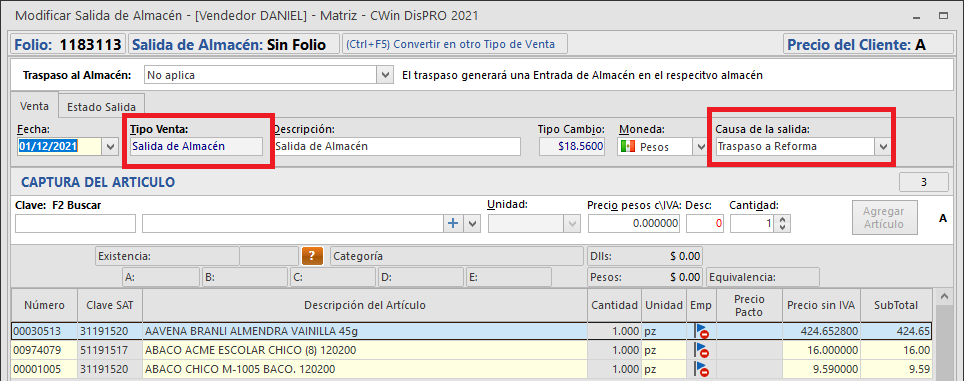Select row ABACO ACME ESCOLAR CHICO (8) 120200
964x381 pixels.
click(472, 350)
